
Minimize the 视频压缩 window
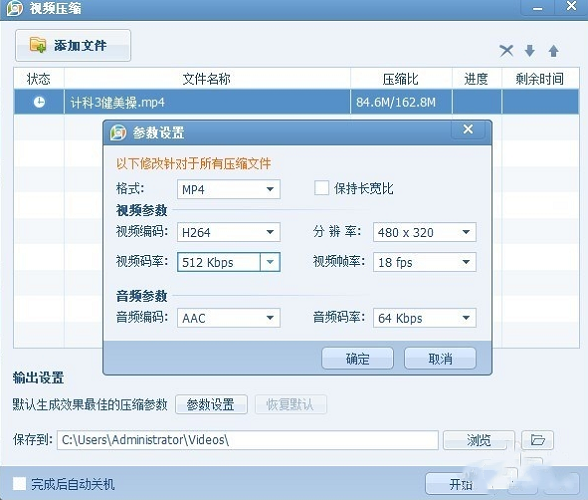click(x=538, y=8)
